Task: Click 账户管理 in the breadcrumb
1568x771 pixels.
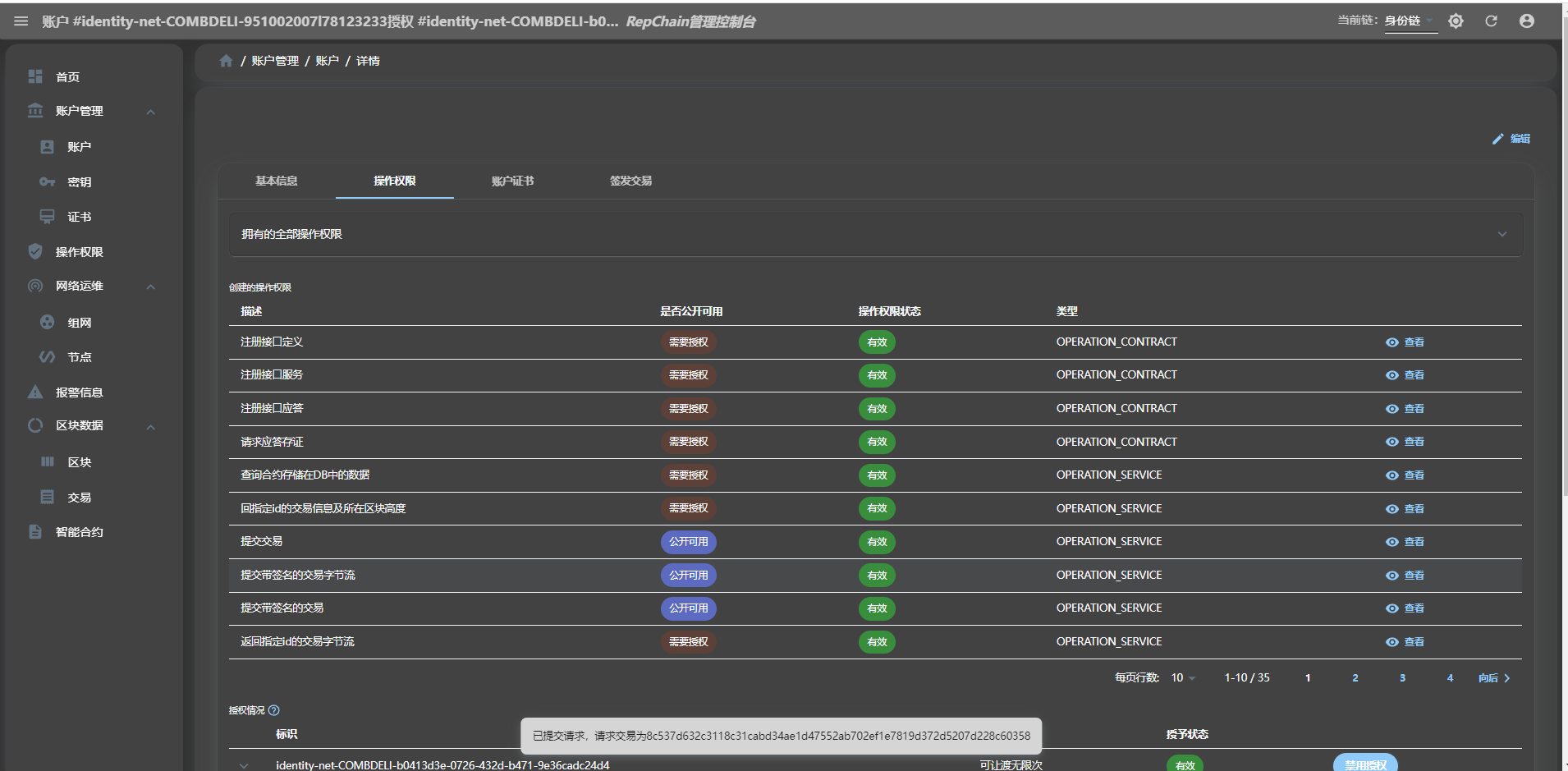Action: coord(275,61)
